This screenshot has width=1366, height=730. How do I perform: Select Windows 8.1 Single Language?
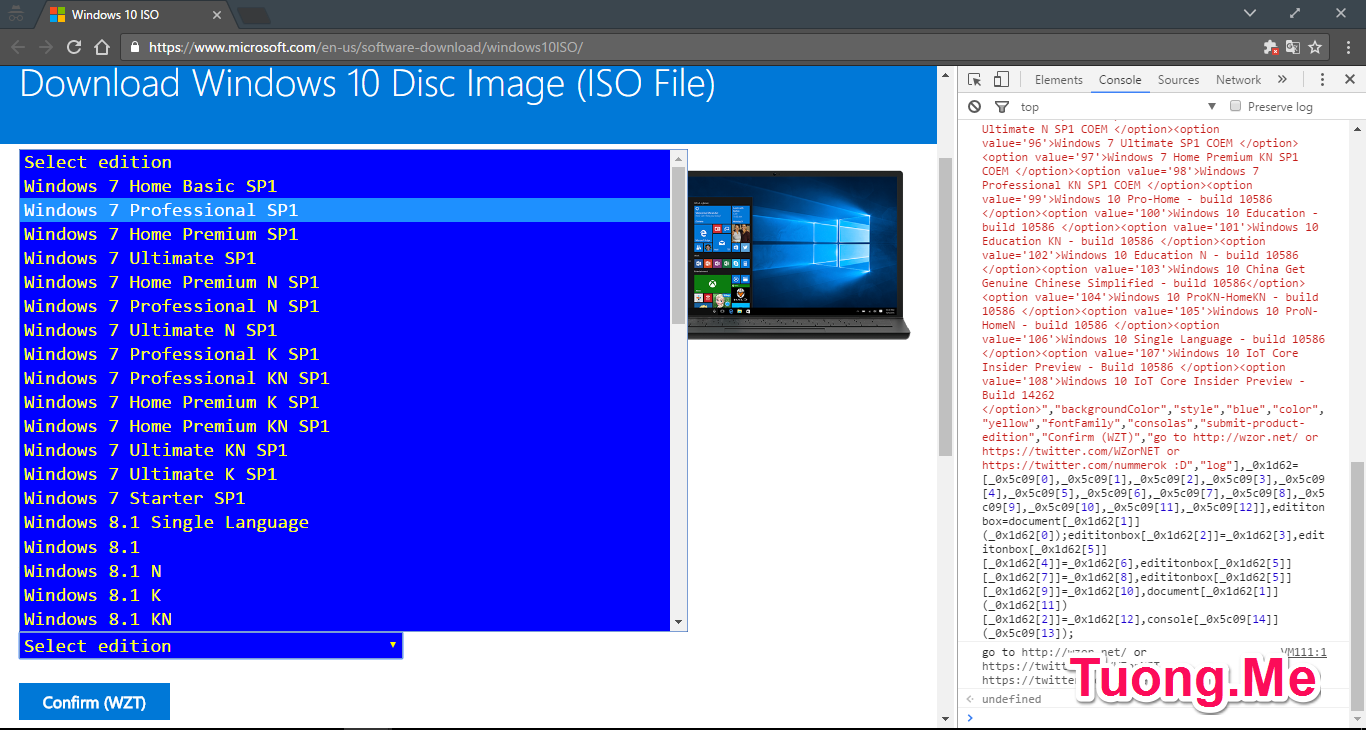pyautogui.click(x=345, y=522)
